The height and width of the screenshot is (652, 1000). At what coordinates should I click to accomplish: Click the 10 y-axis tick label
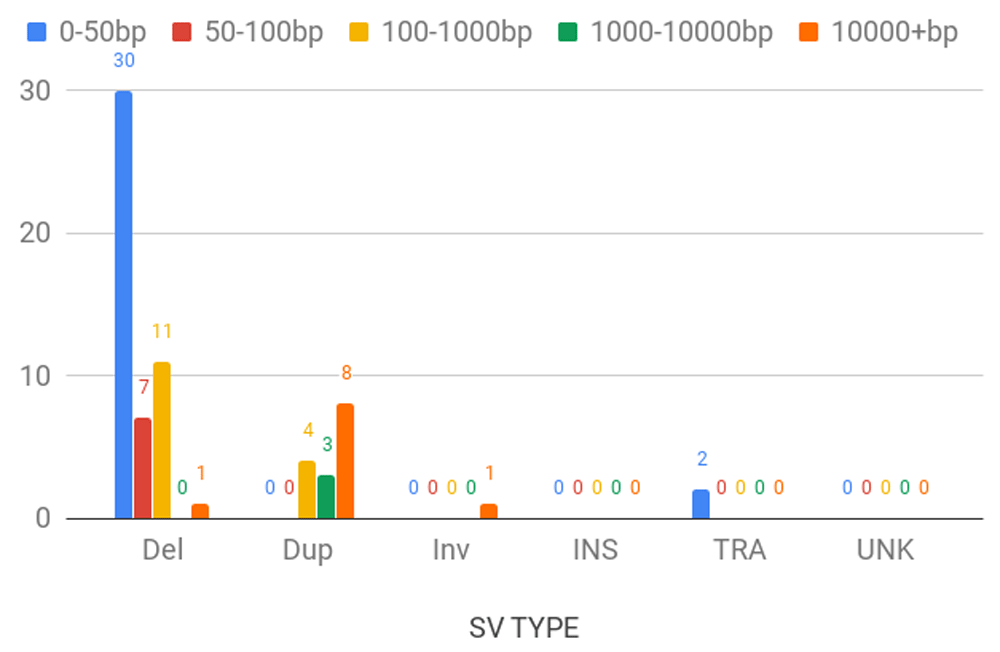coord(35,376)
